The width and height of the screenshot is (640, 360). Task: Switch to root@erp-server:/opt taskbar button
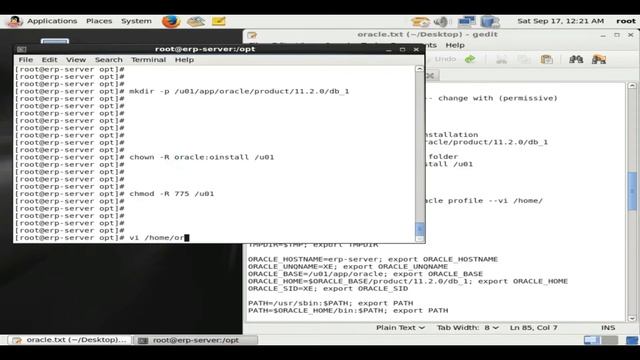coord(196,340)
